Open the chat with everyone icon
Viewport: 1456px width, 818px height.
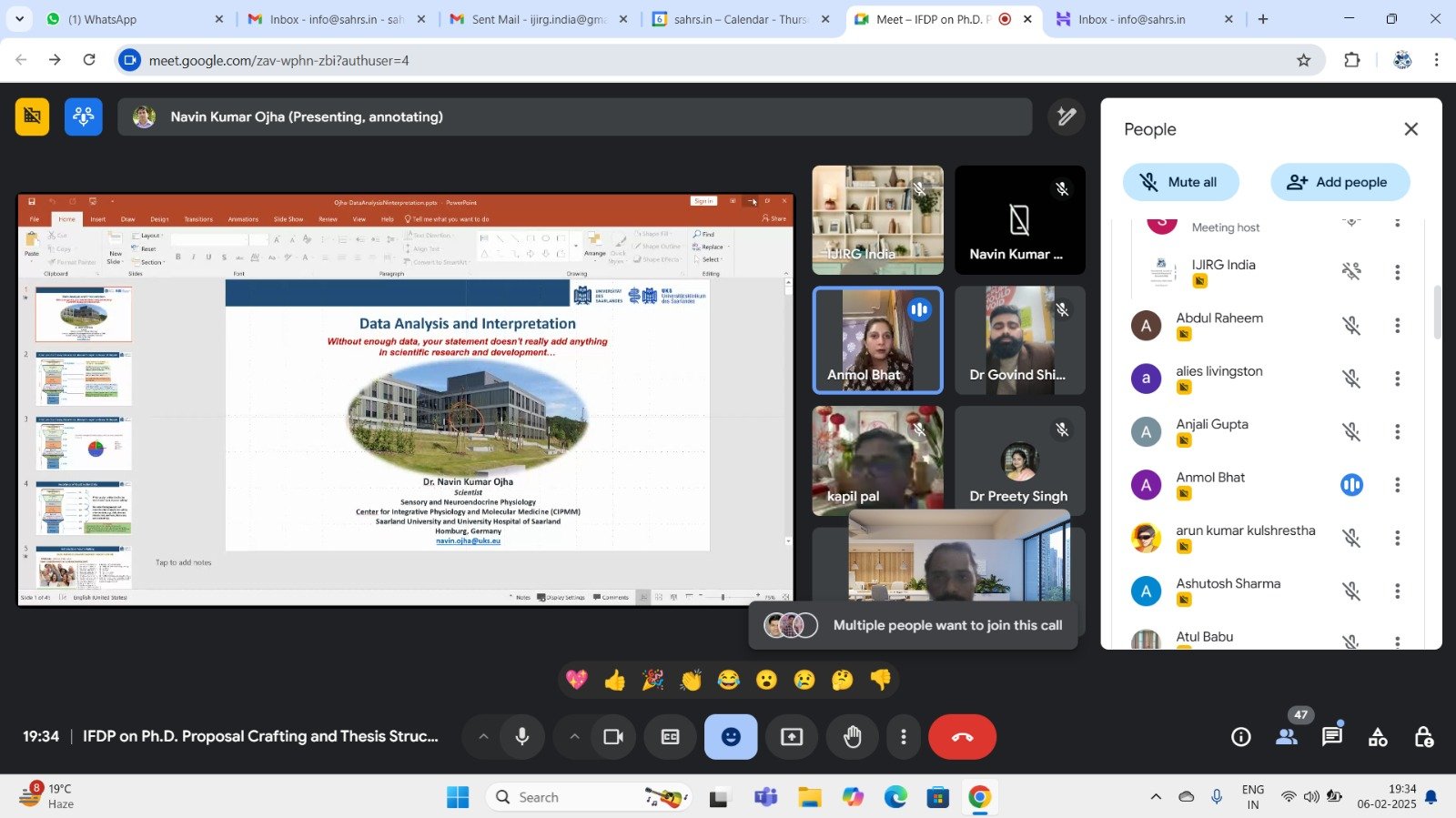1331,737
